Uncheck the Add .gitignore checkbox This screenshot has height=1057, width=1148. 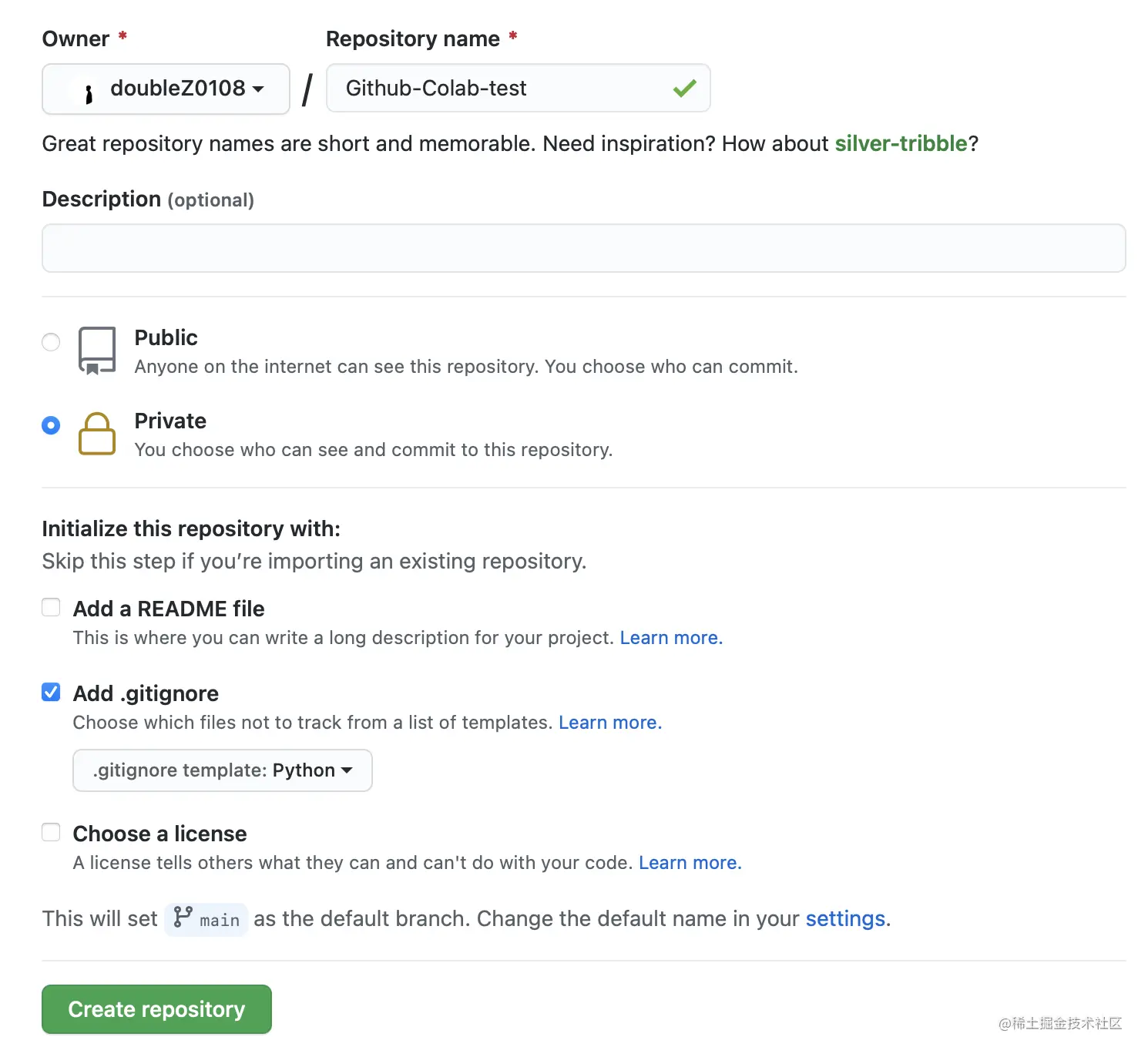point(51,693)
